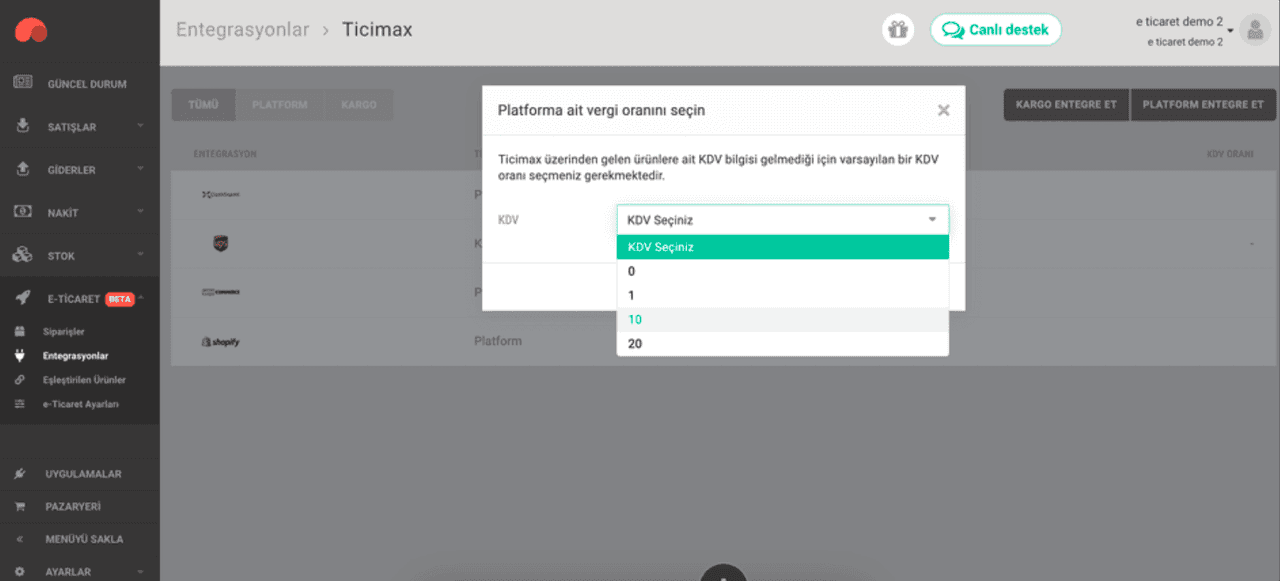The height and width of the screenshot is (581, 1280).
Task: Expand the Ayarlar menu arrow
Action: 141,572
